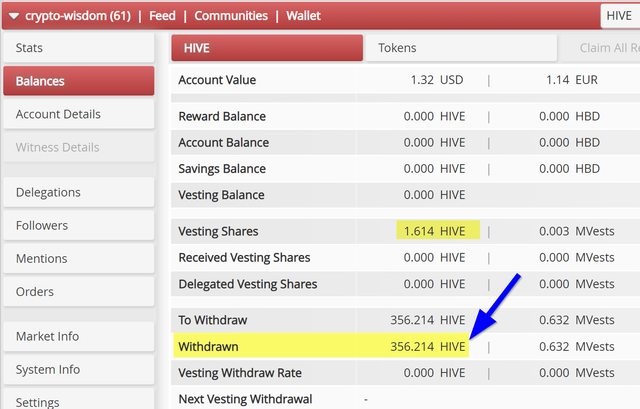Open System Info in sidebar
Screen dimensions: 640x409
[79, 369]
